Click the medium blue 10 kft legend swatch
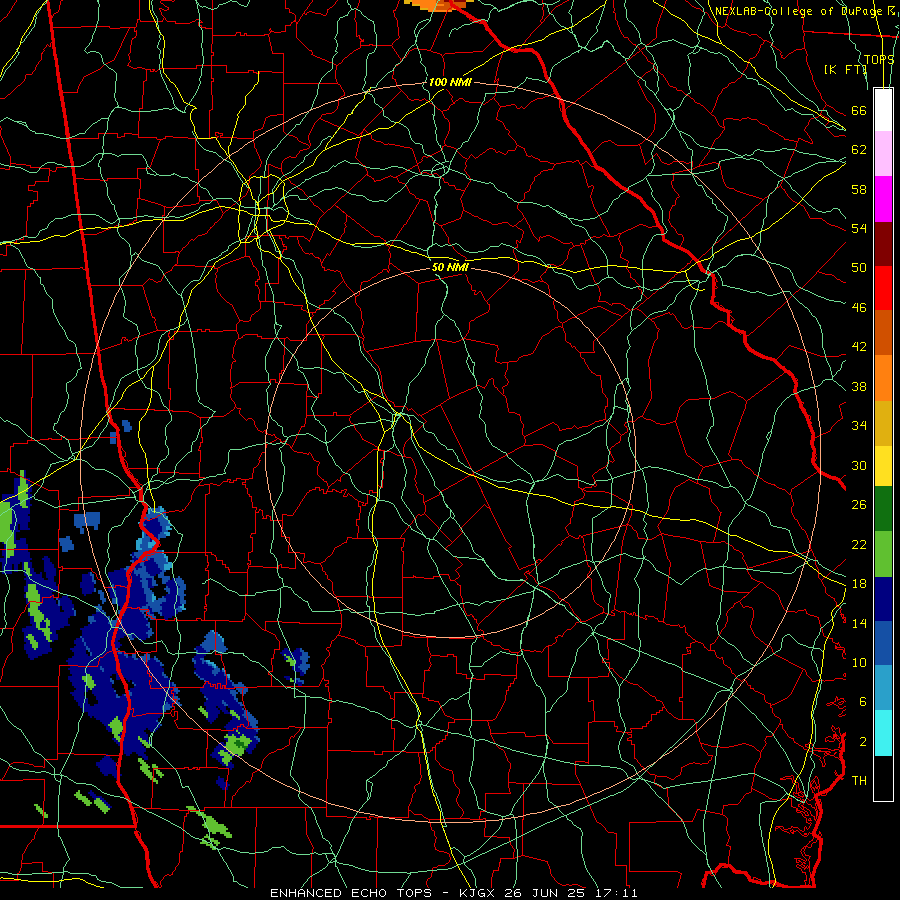 (883, 643)
